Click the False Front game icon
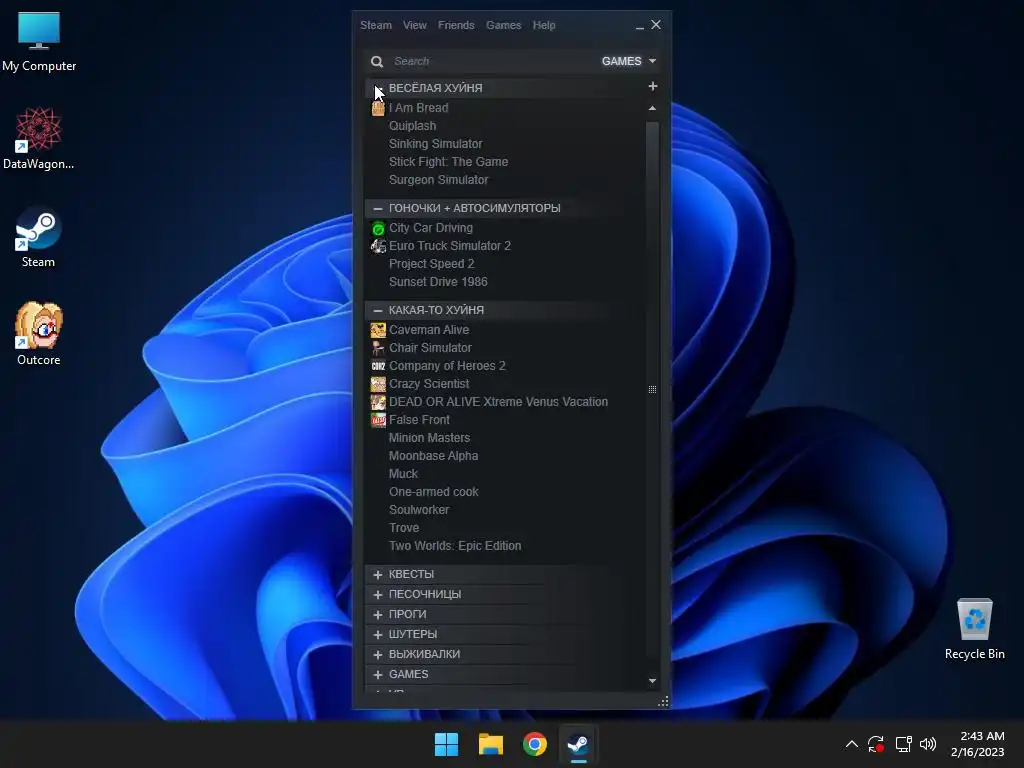Viewport: 1024px width, 768px height. pos(378,420)
